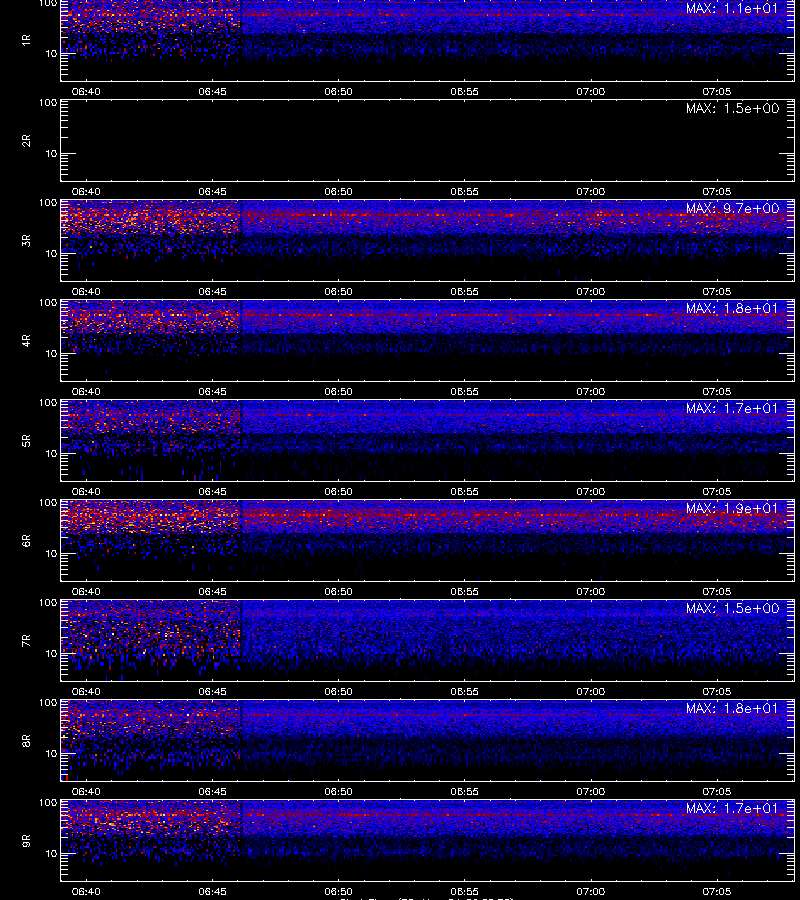Click inside the blank 2R spectrogram plot
800x900 pixels.
pos(428,141)
